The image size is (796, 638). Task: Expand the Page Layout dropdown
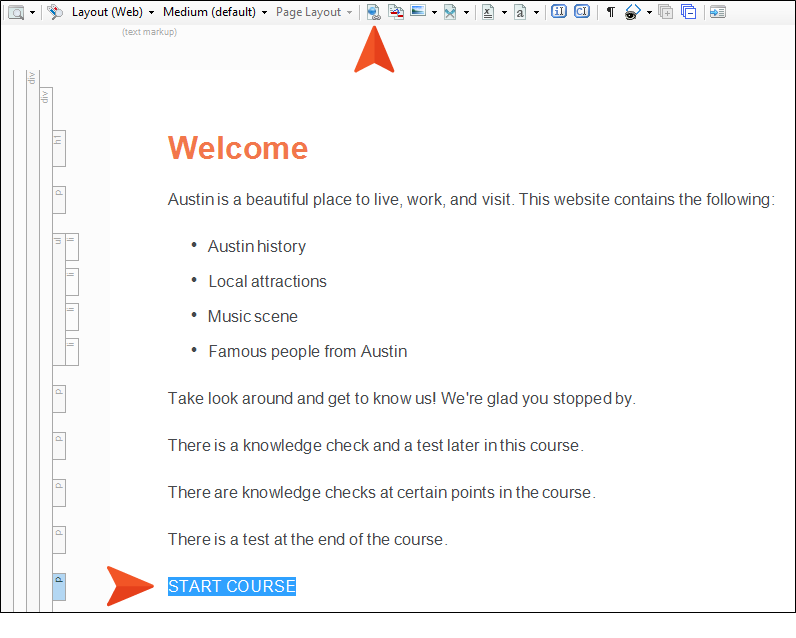click(314, 12)
